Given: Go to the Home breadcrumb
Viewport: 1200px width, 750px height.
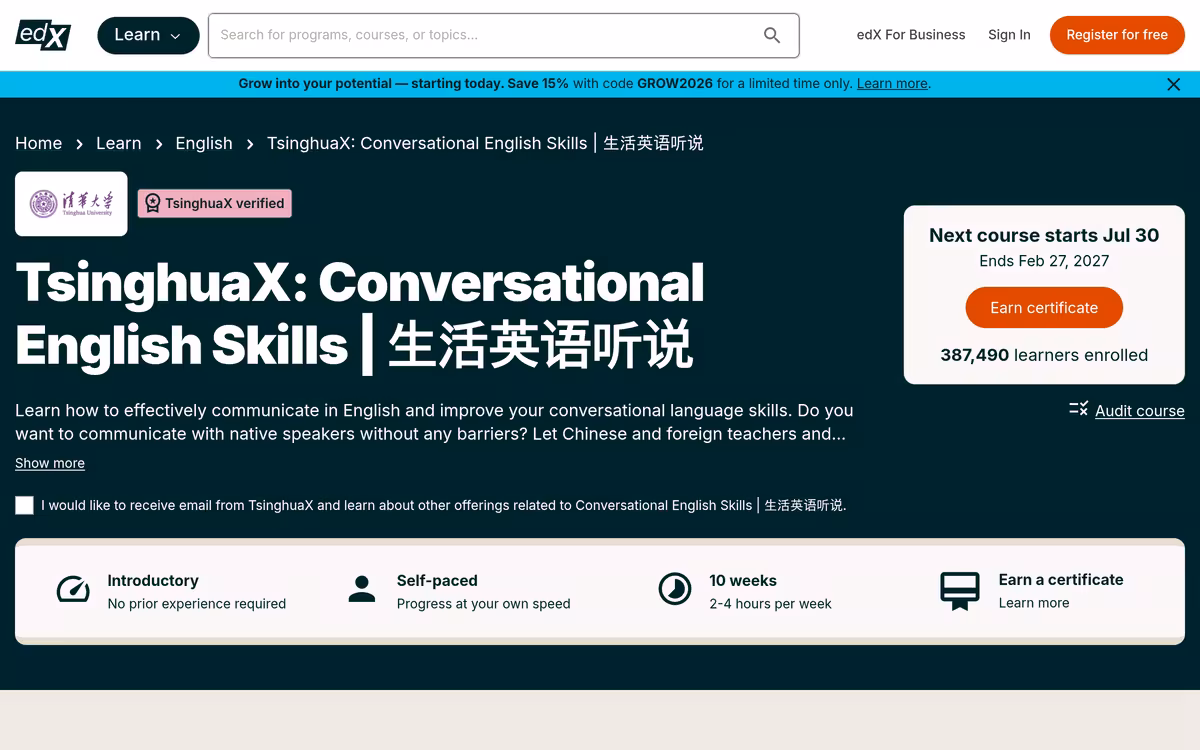Looking at the screenshot, I should click(38, 144).
